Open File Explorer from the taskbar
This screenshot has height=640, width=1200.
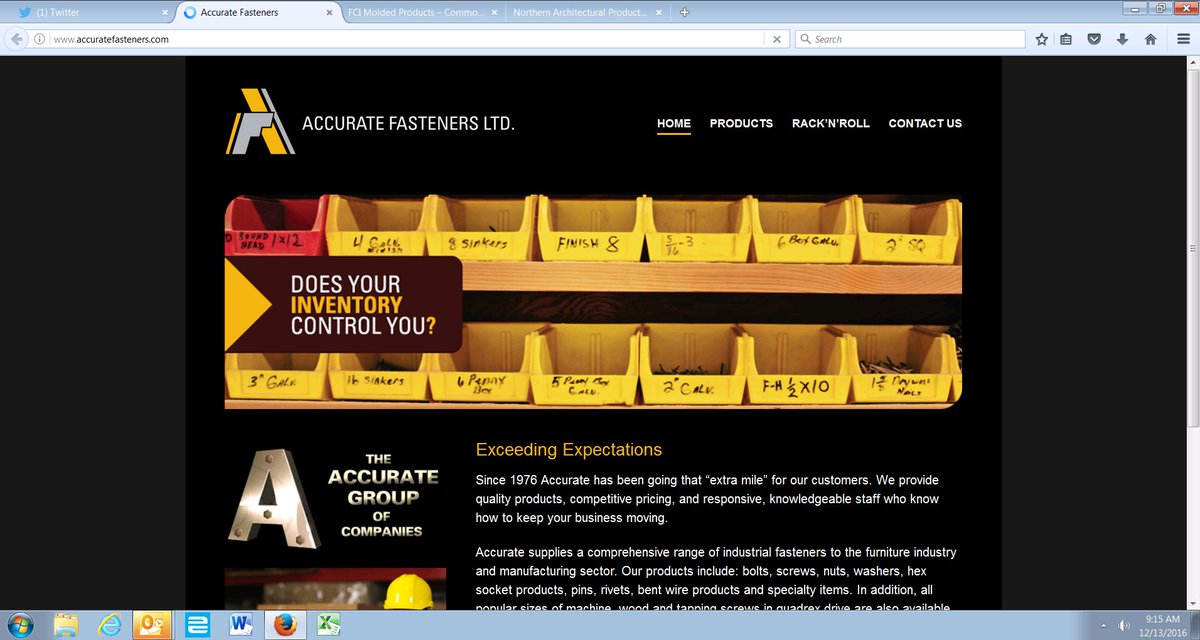point(64,625)
